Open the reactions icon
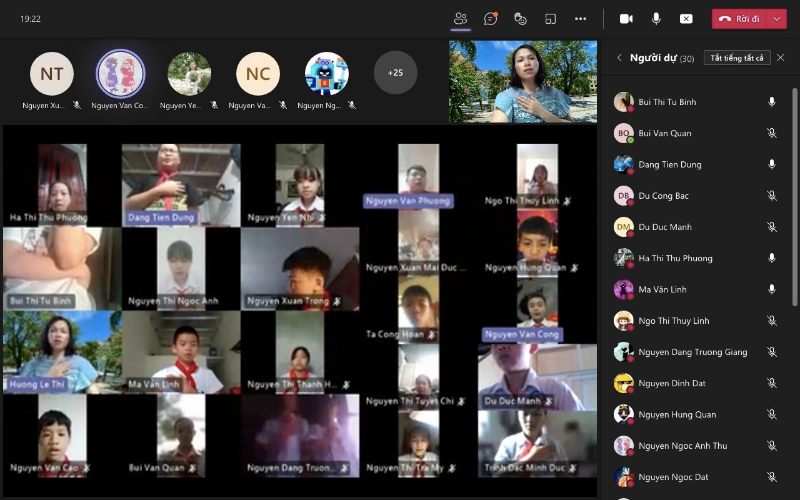 pos(520,18)
